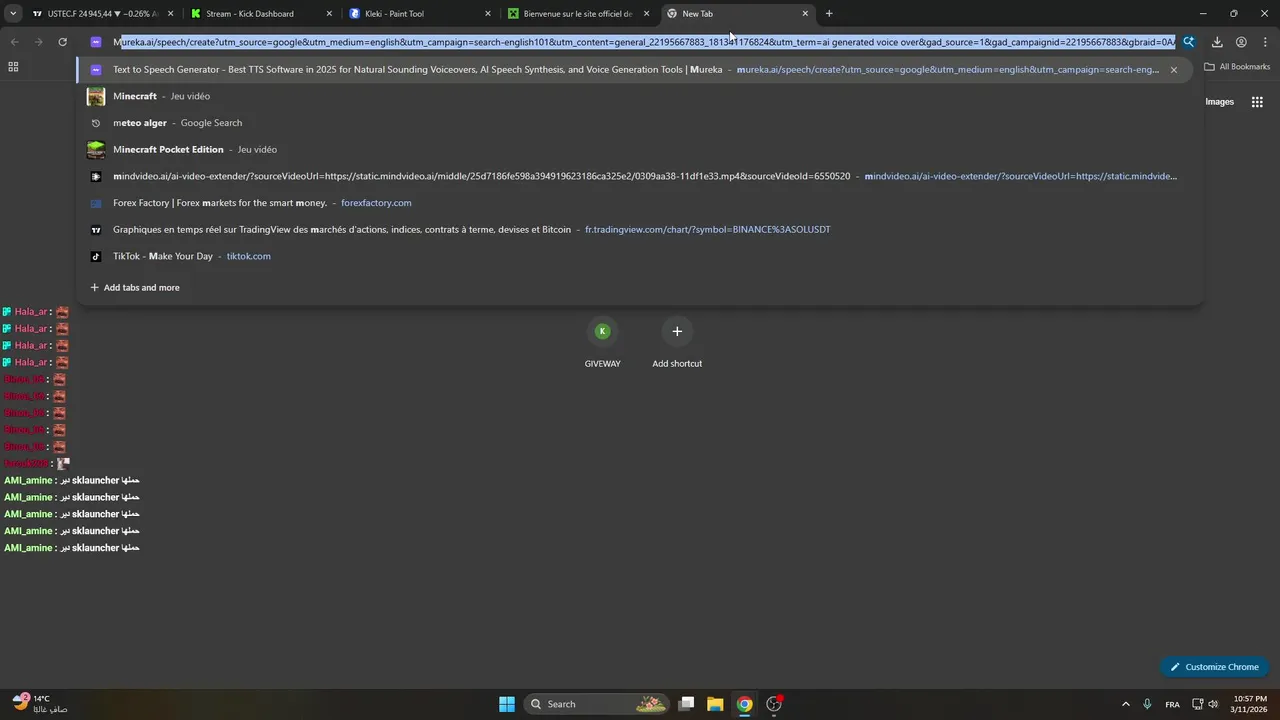Open the network tray icon
This screenshot has width=1280, height=720.
tap(1197, 704)
